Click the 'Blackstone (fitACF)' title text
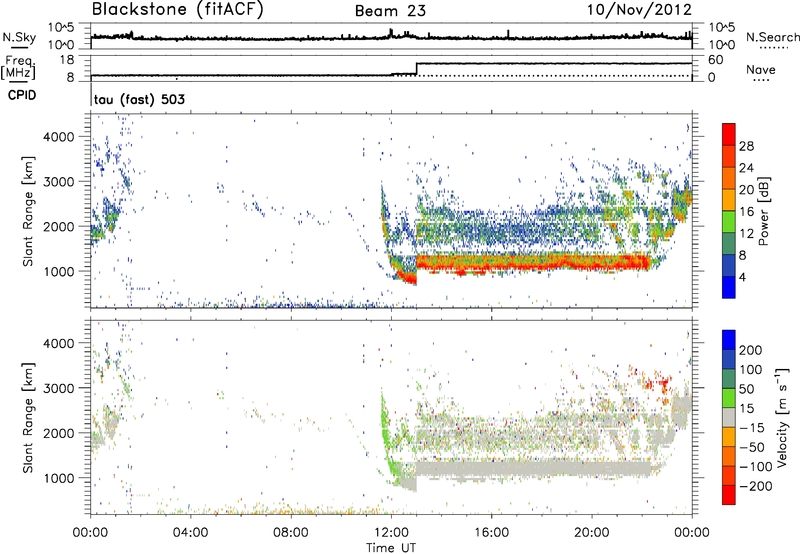Screen dimensions: 800x554 click(x=177, y=9)
